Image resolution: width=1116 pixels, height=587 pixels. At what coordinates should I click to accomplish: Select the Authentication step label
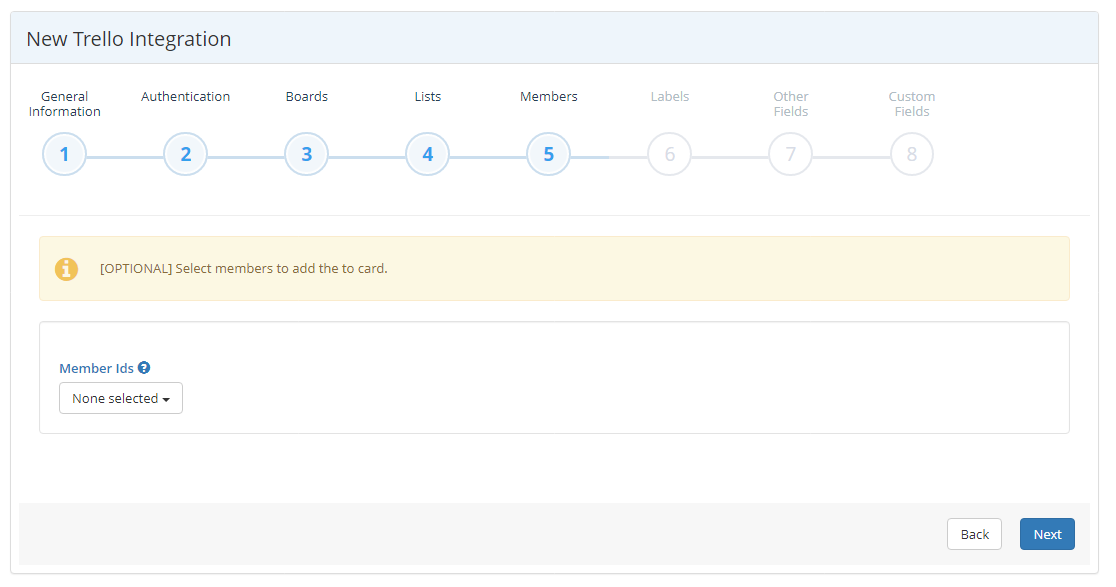point(185,96)
